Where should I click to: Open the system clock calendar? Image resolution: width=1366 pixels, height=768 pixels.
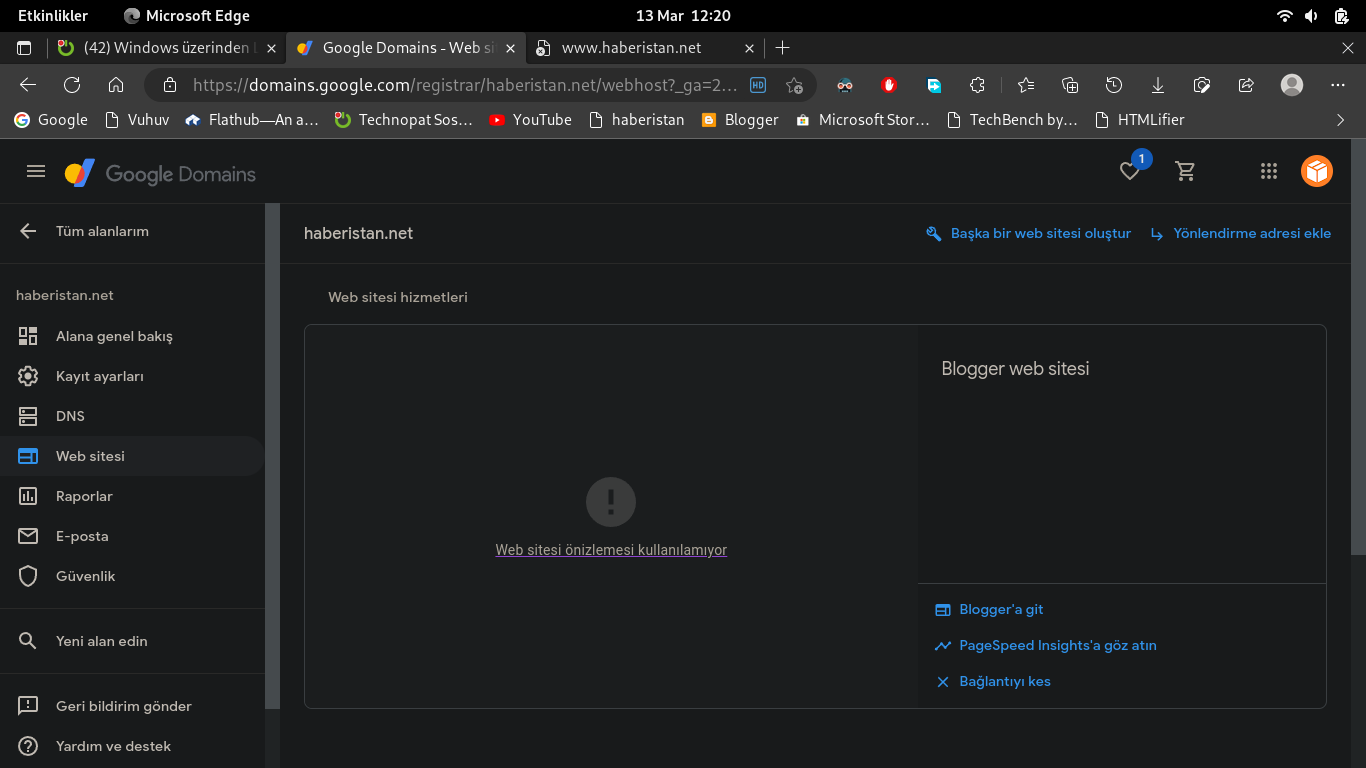683,15
